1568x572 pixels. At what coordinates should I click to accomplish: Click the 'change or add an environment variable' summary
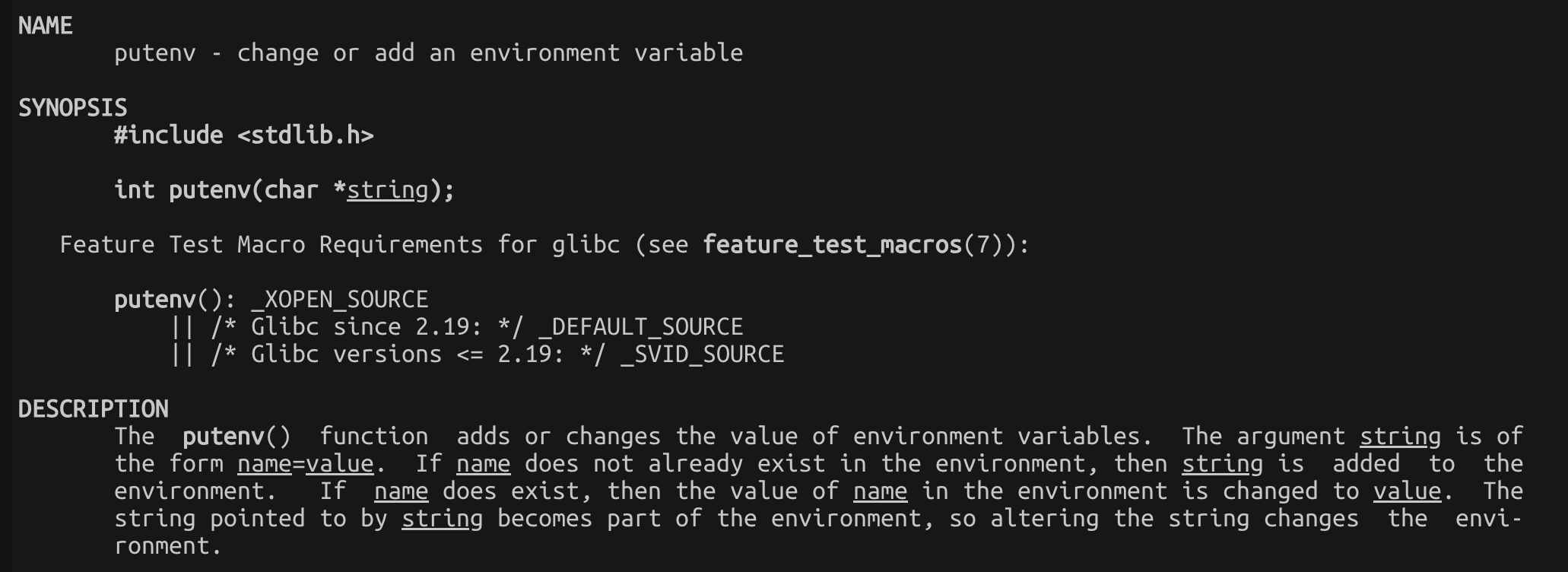(x=490, y=53)
